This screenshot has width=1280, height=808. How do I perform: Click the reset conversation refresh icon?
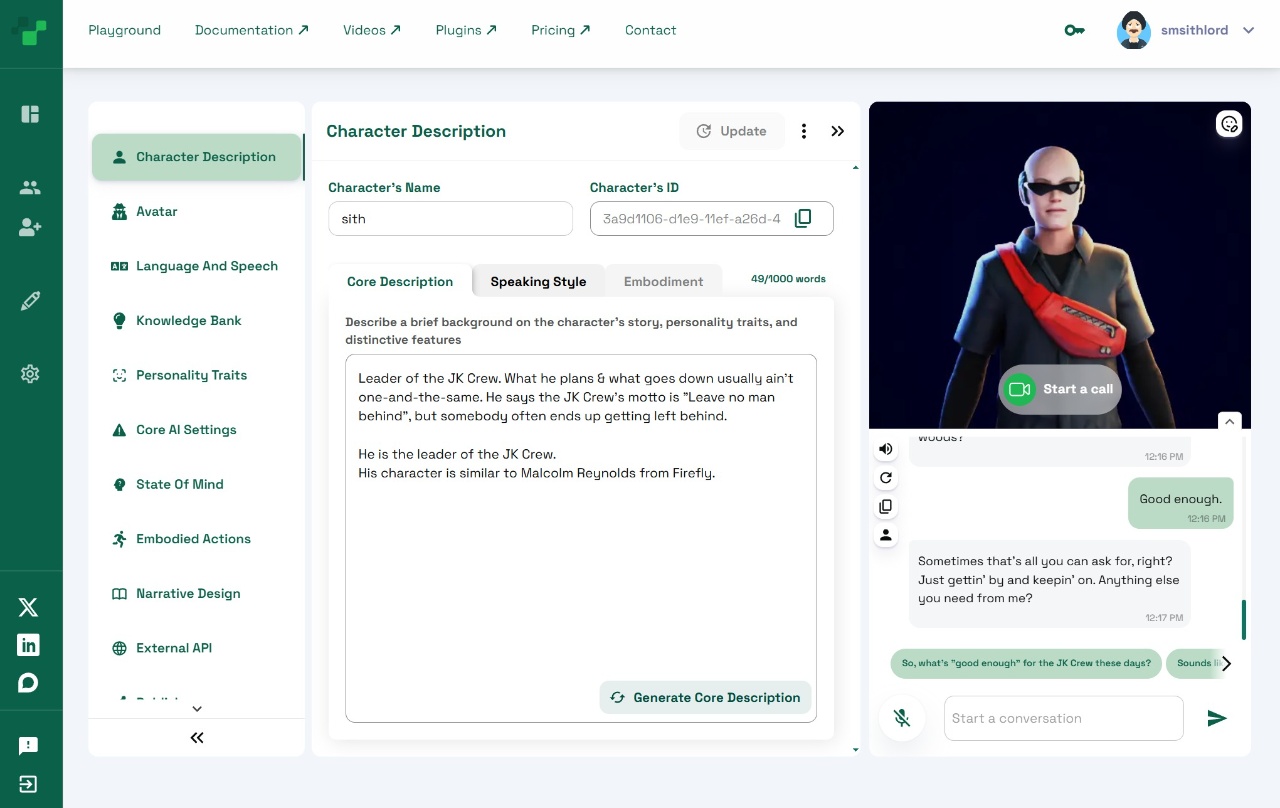[x=885, y=478]
